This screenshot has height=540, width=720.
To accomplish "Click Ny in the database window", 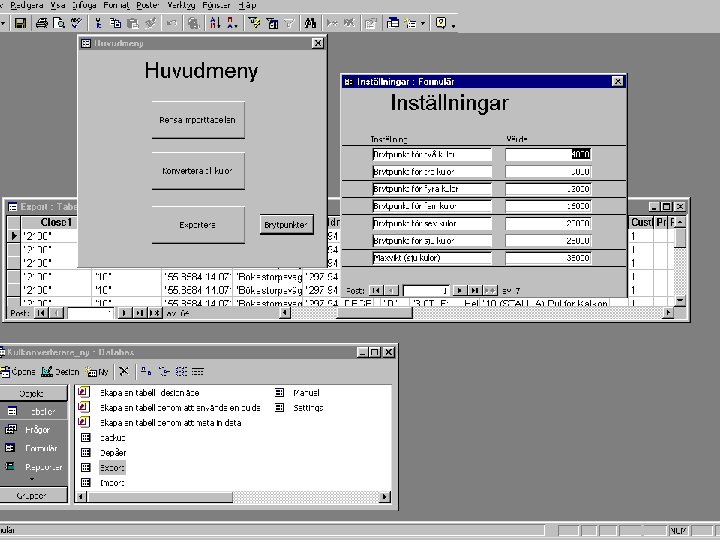I will click(x=97, y=371).
